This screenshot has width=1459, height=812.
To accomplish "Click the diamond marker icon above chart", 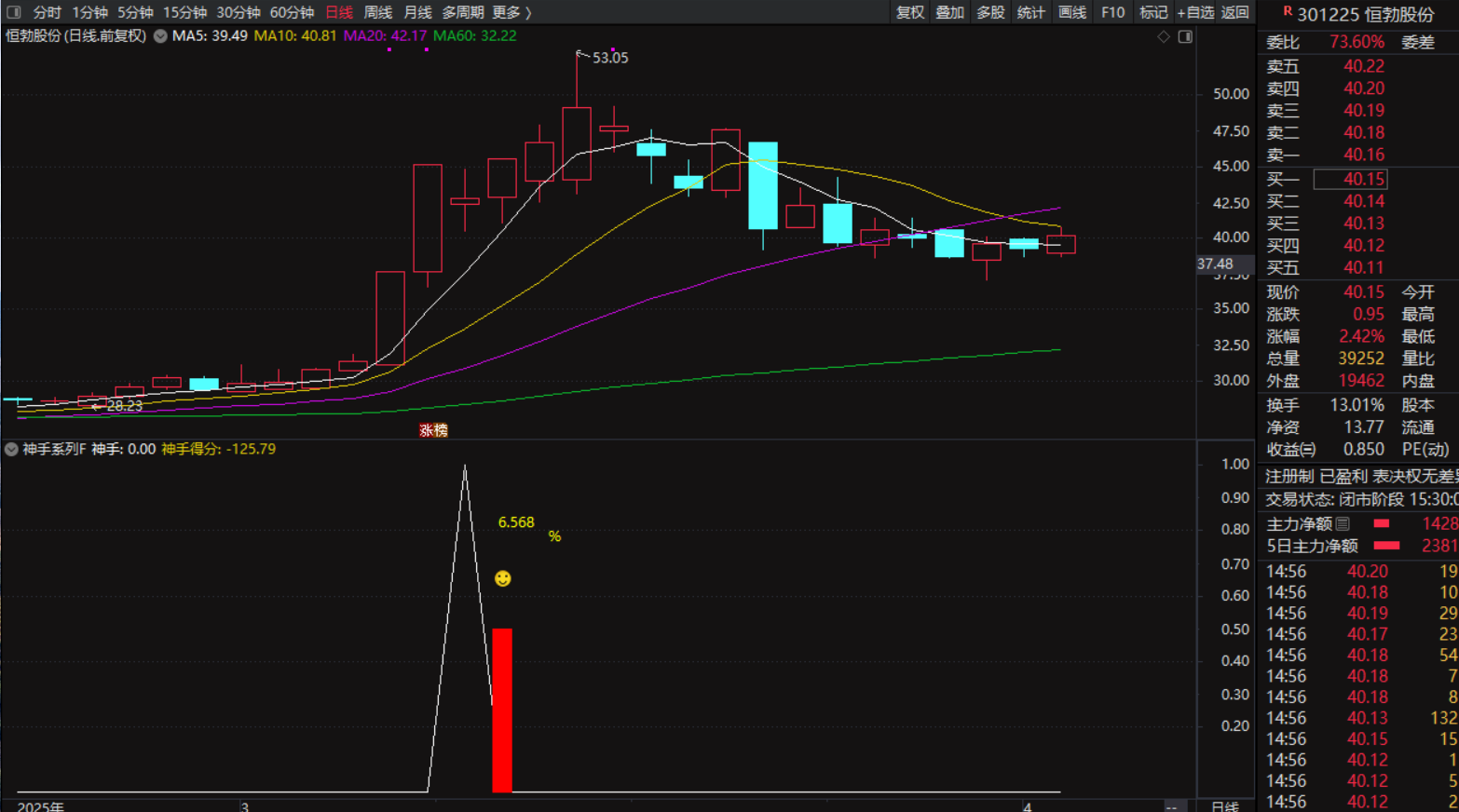I will tap(1164, 36).
